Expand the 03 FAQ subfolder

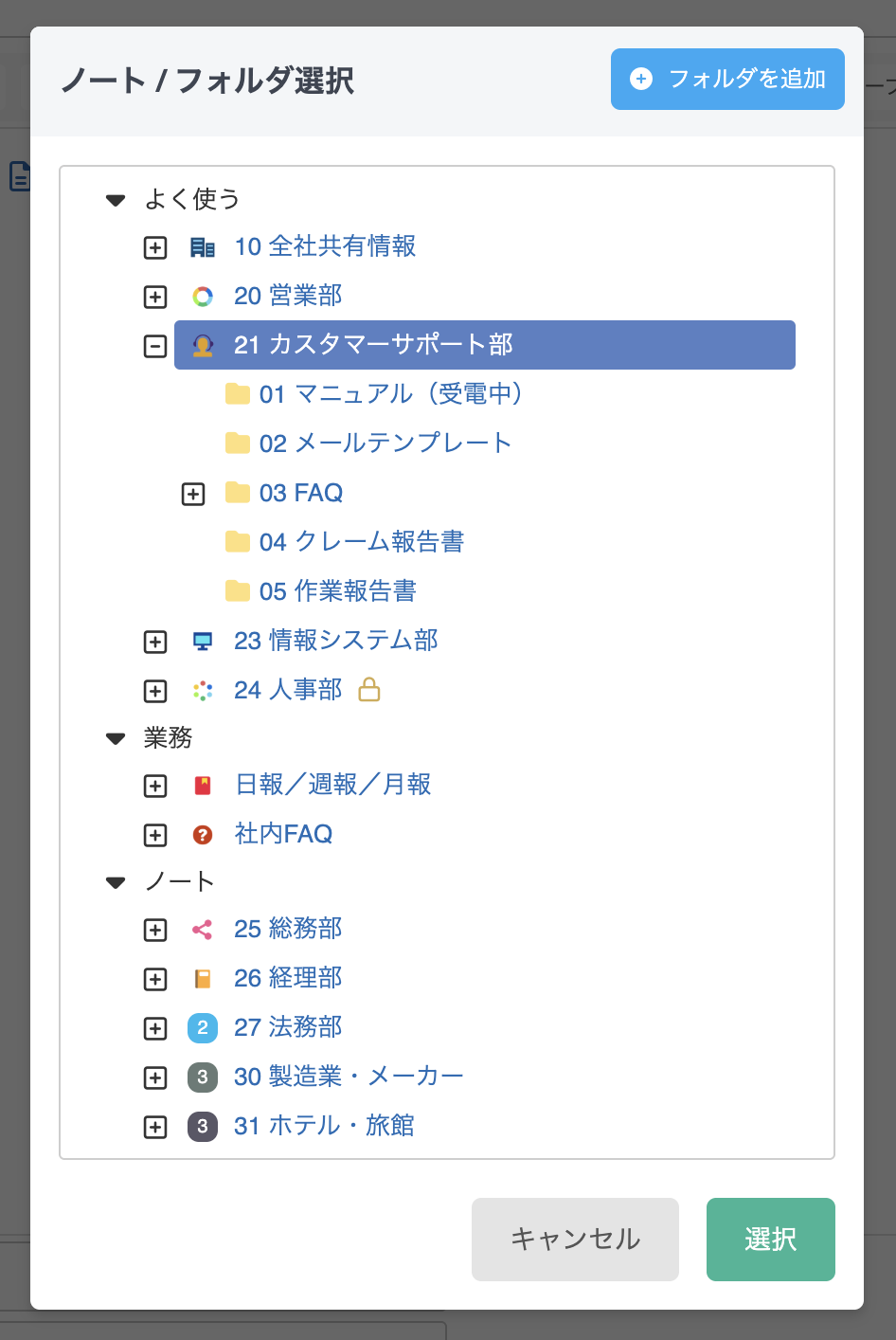[193, 494]
